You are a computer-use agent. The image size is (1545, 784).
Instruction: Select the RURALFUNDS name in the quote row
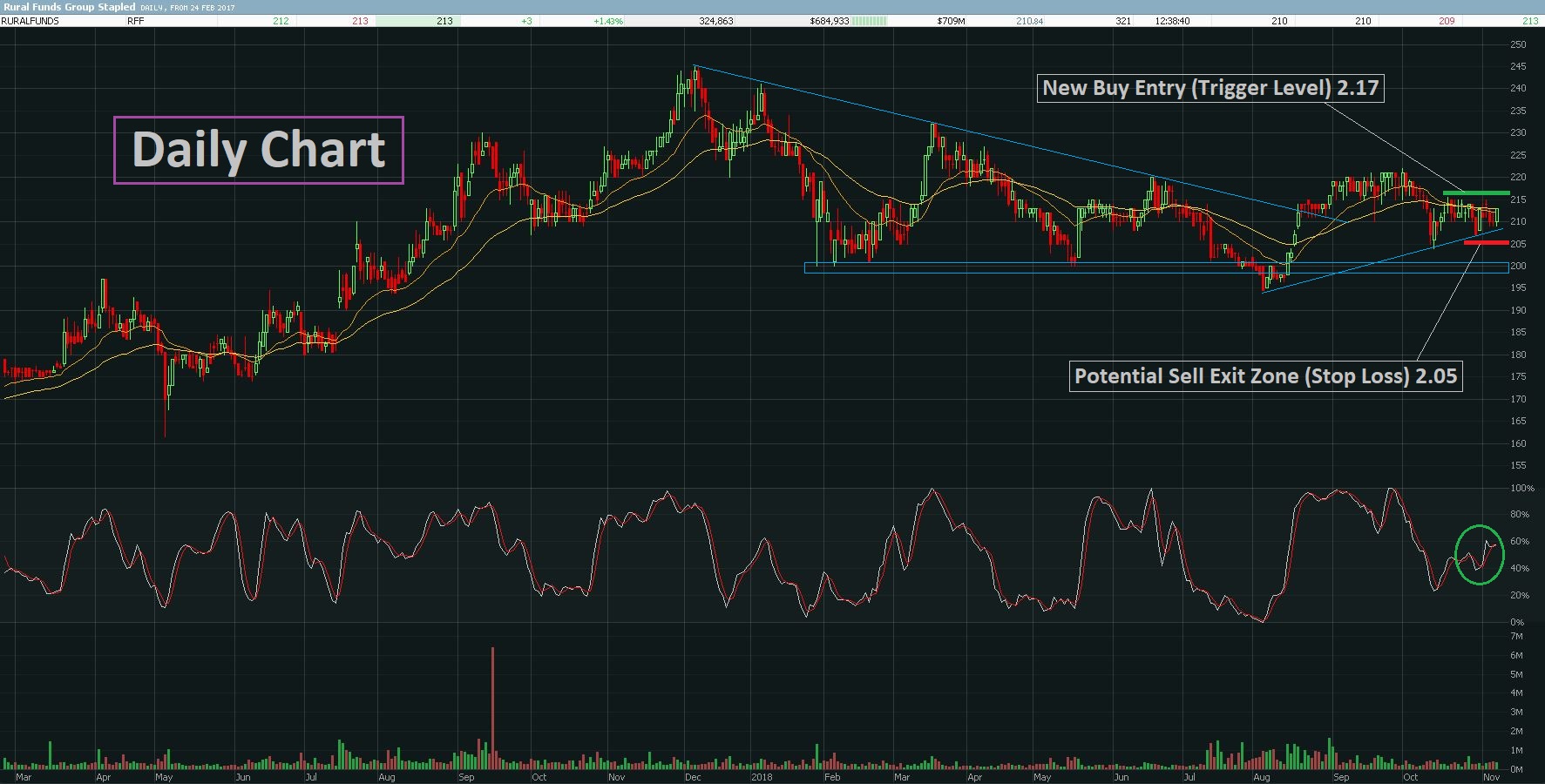(30, 21)
